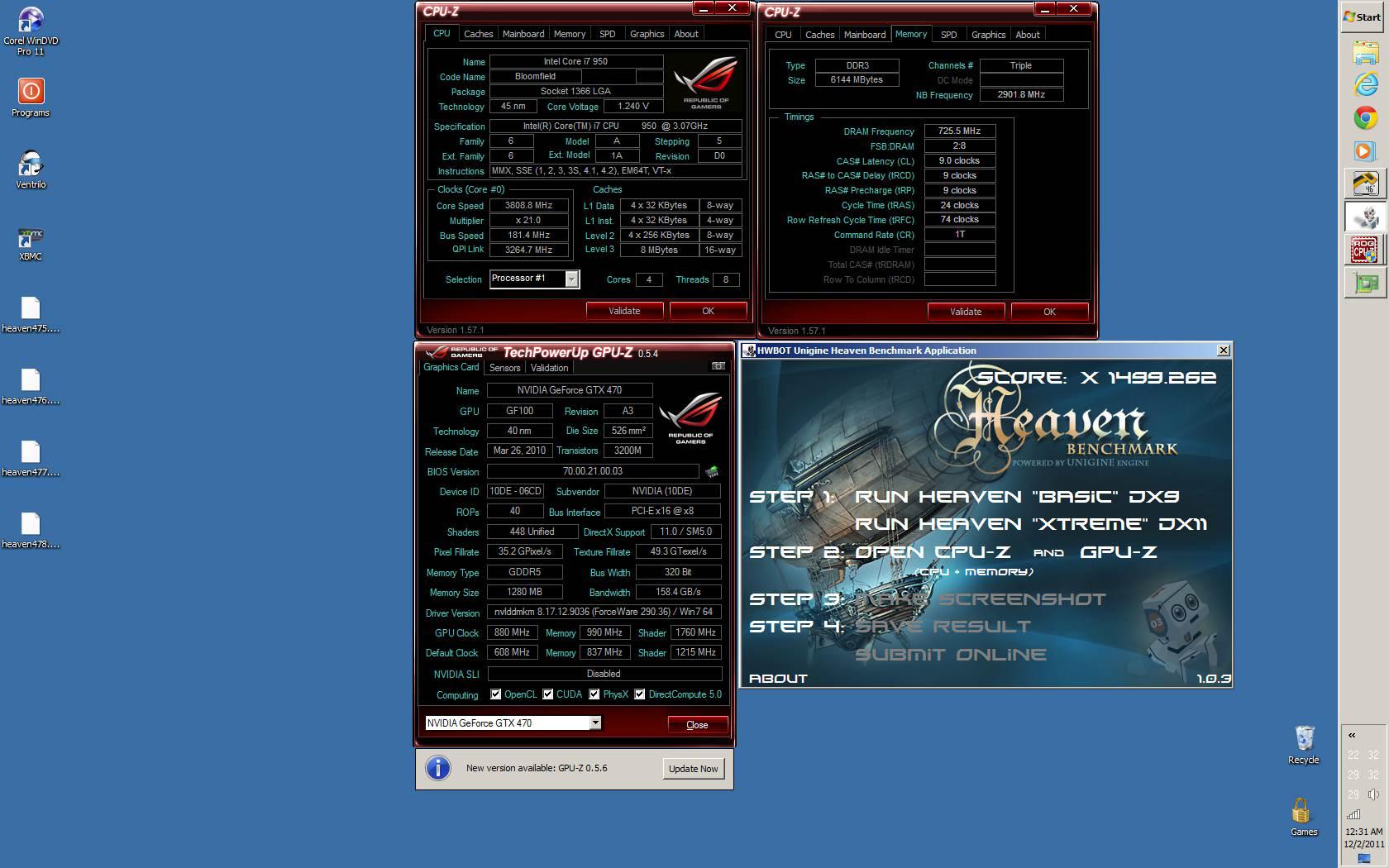
Task: Open About tab in left CPU-Z window
Action: click(x=686, y=34)
